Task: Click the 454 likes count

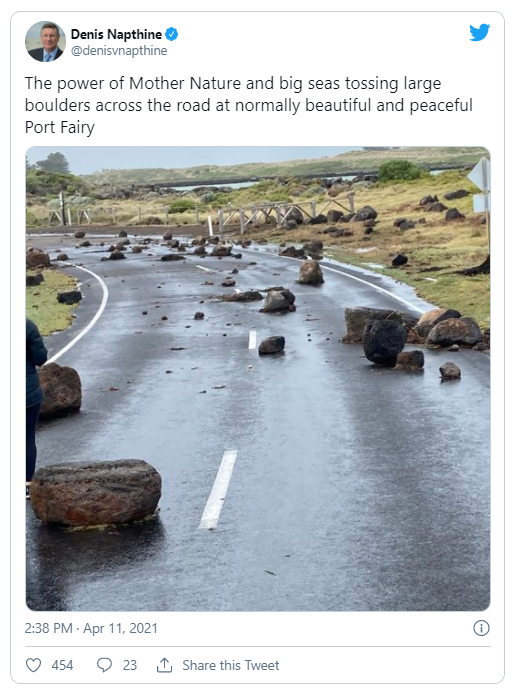Action: [x=62, y=665]
